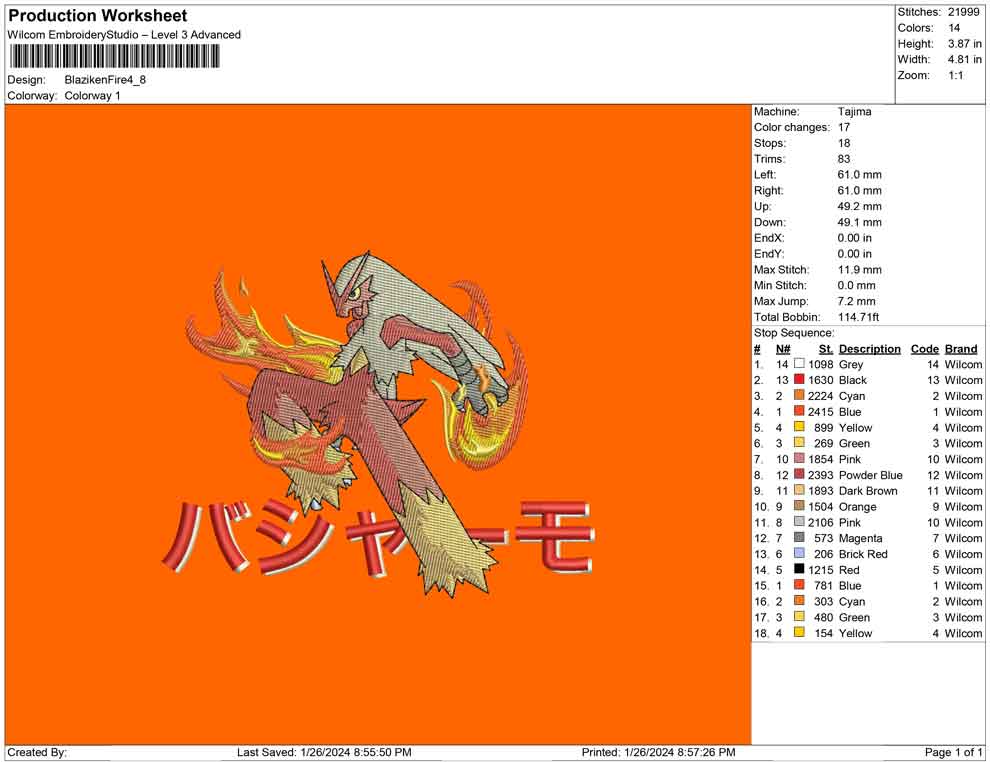Click the 'Colorway 1' value

pos(92,95)
